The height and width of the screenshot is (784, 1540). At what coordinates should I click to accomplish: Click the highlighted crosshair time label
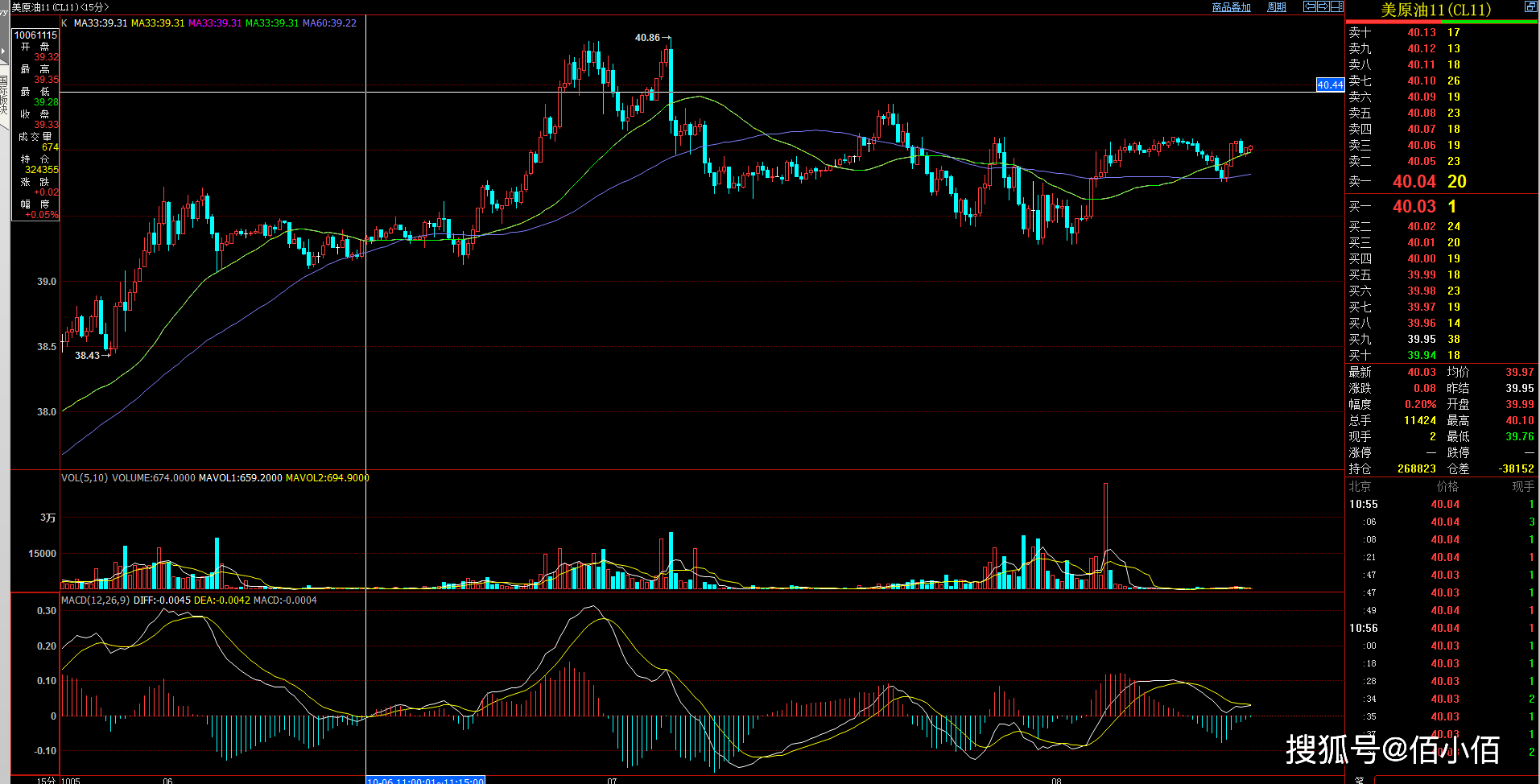pyautogui.click(x=425, y=780)
